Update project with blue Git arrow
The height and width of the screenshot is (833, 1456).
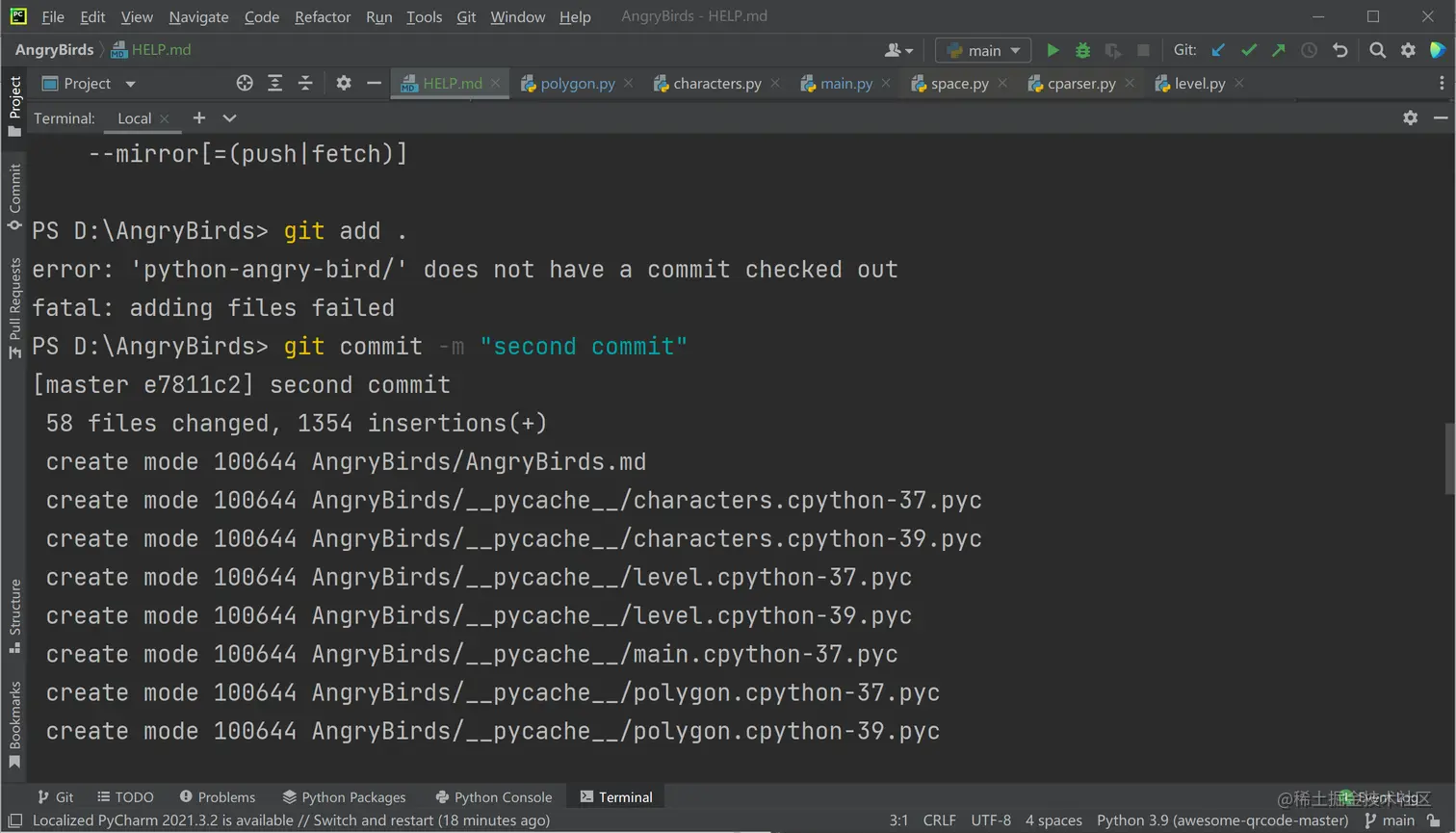point(1218,50)
